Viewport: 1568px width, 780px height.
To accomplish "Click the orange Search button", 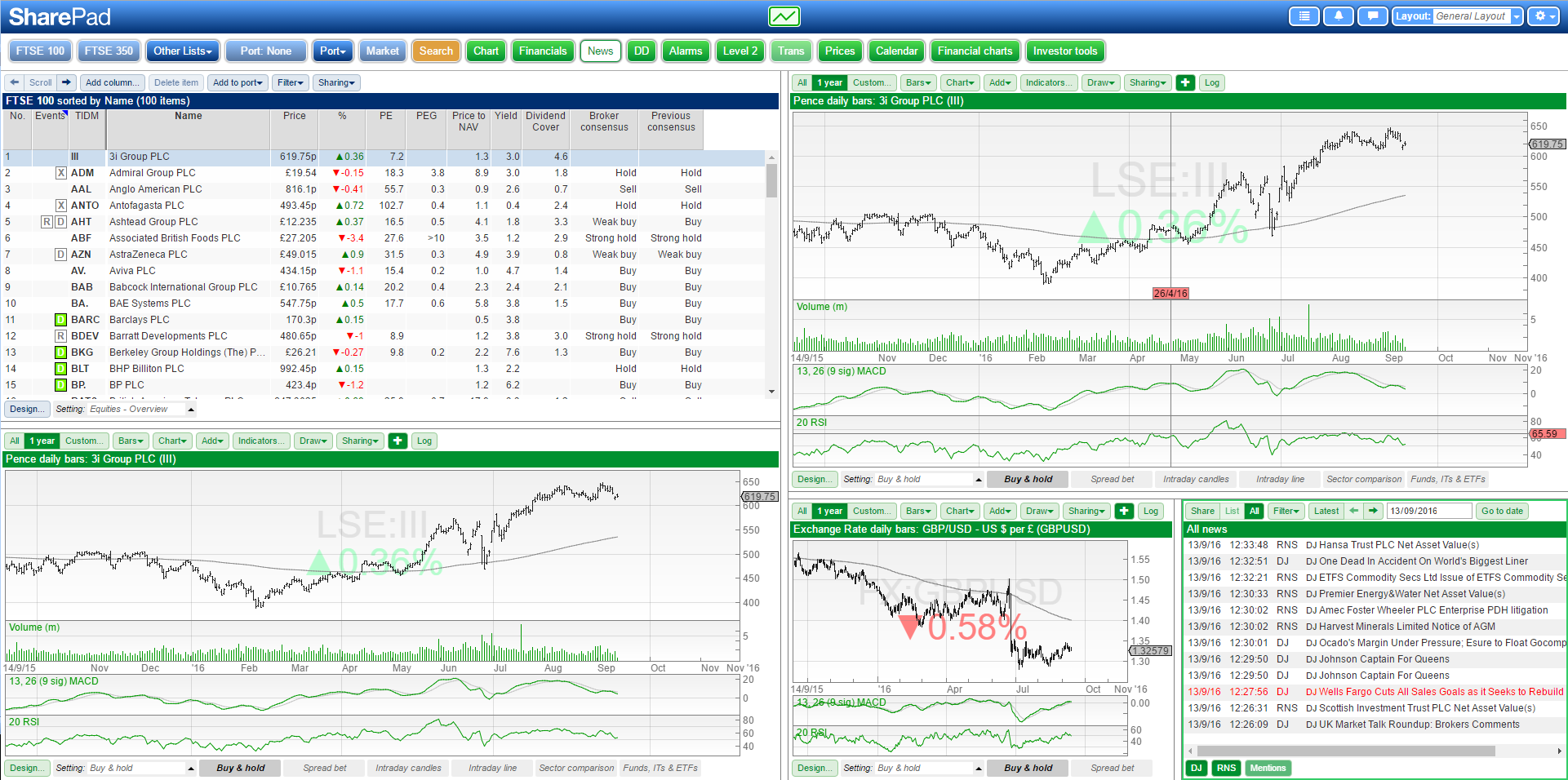I will click(x=436, y=51).
